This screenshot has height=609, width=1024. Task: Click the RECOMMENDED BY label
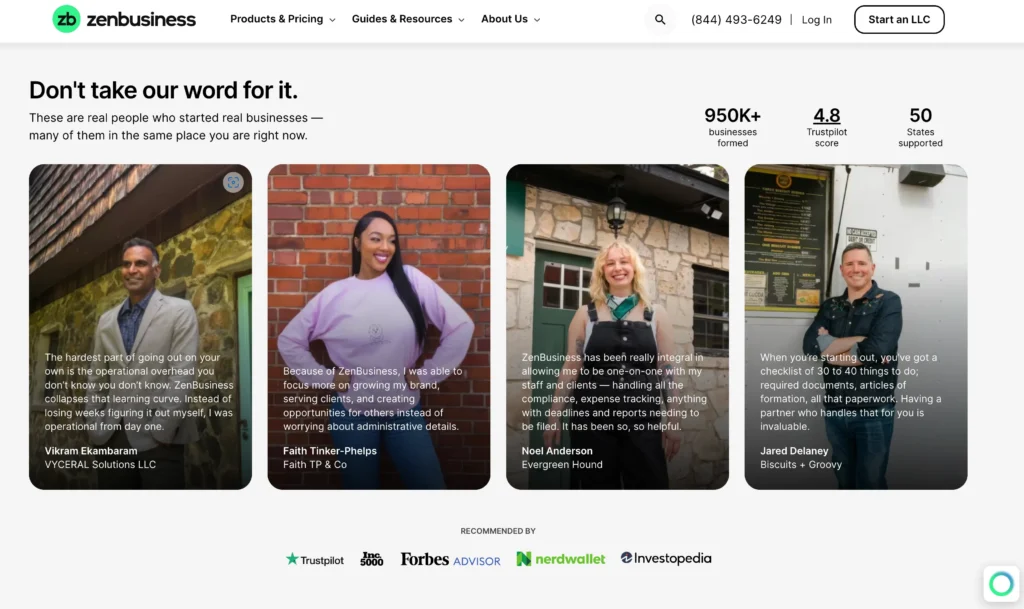click(498, 531)
